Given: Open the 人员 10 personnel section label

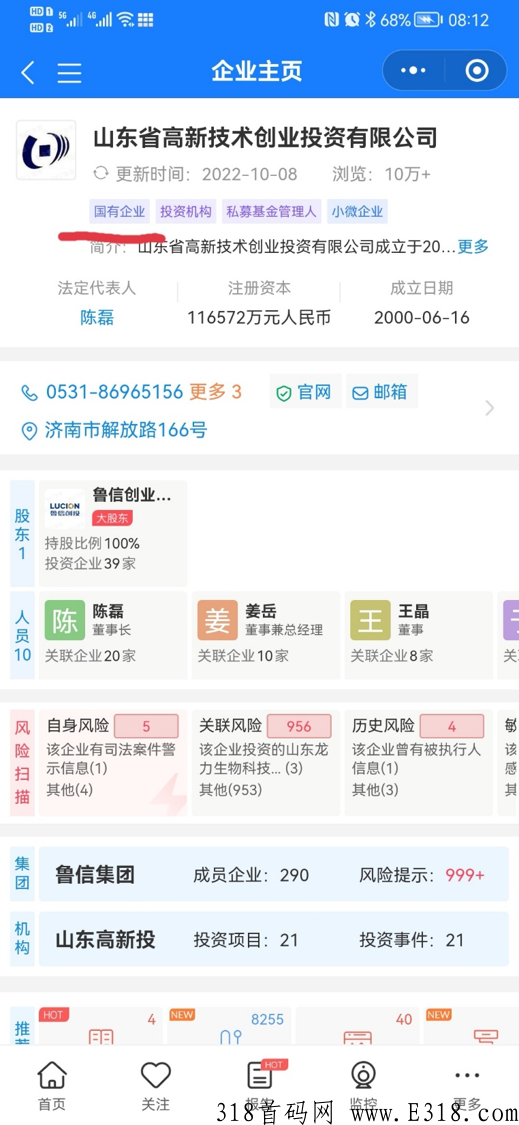Looking at the screenshot, I should coord(22,636).
